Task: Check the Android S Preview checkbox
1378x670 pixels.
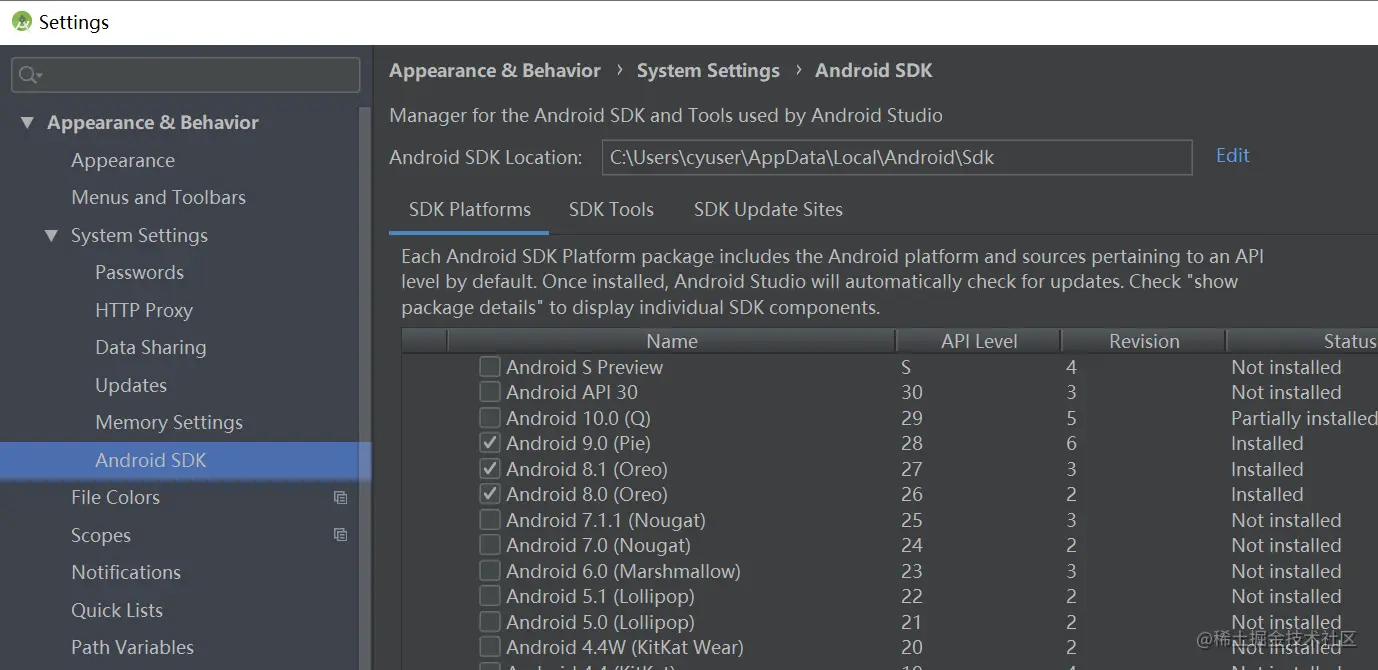Action: coord(490,367)
